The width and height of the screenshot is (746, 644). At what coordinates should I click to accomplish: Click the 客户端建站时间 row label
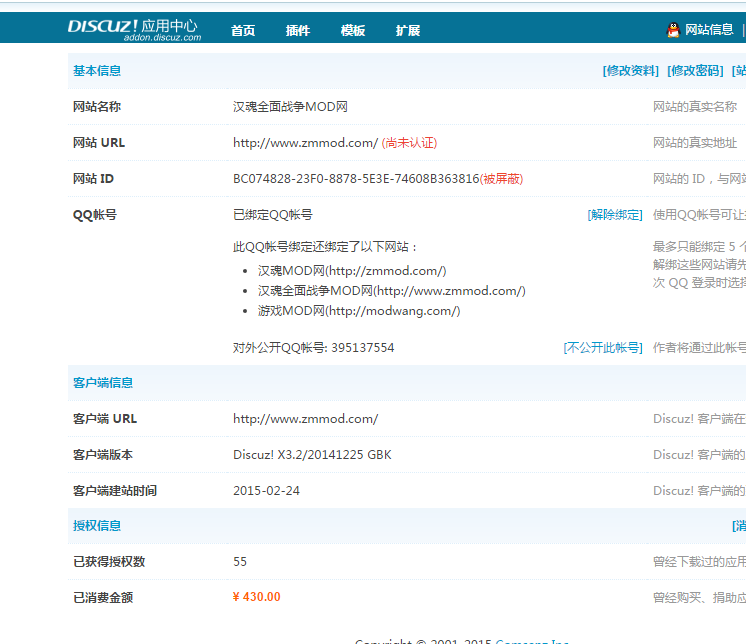115,491
